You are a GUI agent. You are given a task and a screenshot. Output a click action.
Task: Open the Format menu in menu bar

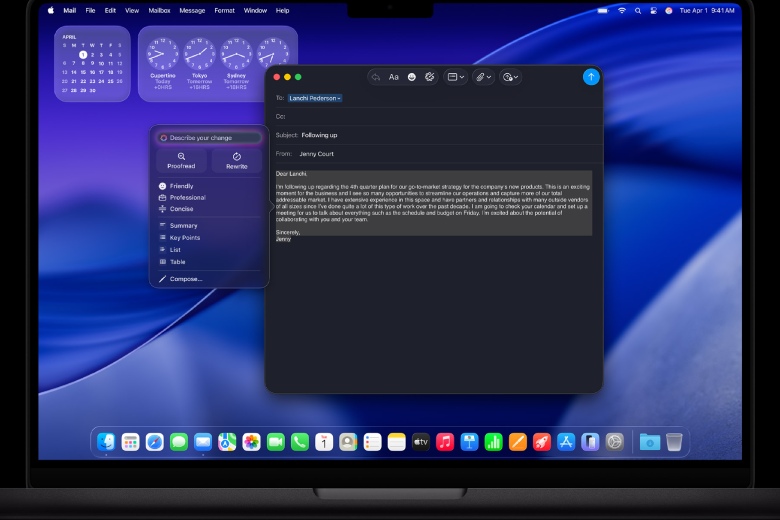(x=224, y=10)
